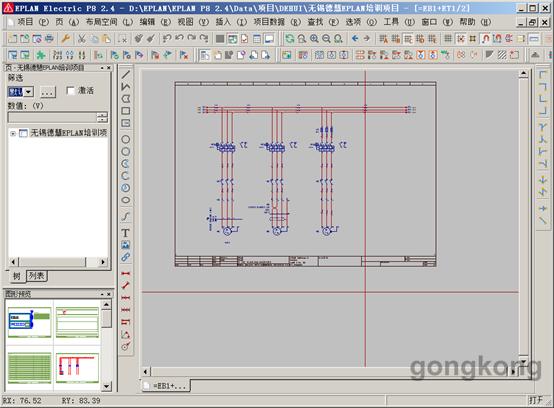Screen dimensions: 554x408
Task: Click the 数值 value stepper arrows
Action: tap(102, 117)
